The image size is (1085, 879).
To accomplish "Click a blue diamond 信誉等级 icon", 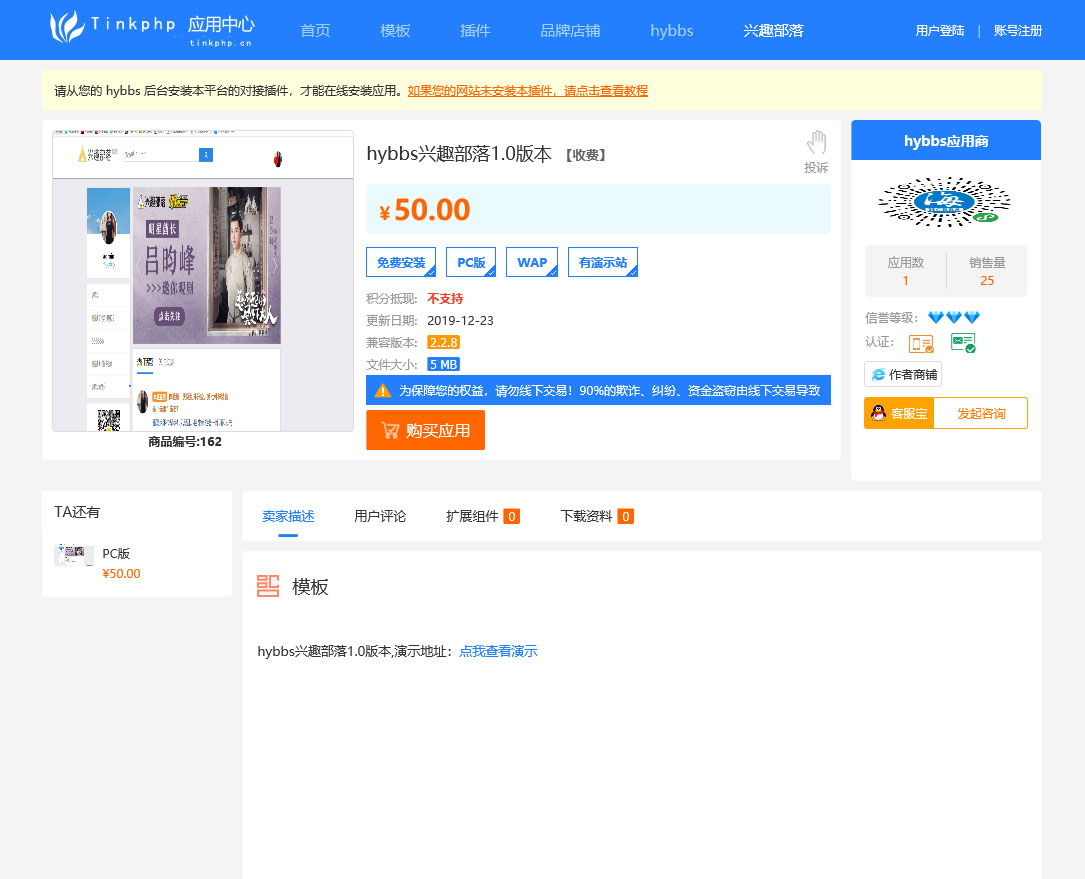I will click(936, 316).
